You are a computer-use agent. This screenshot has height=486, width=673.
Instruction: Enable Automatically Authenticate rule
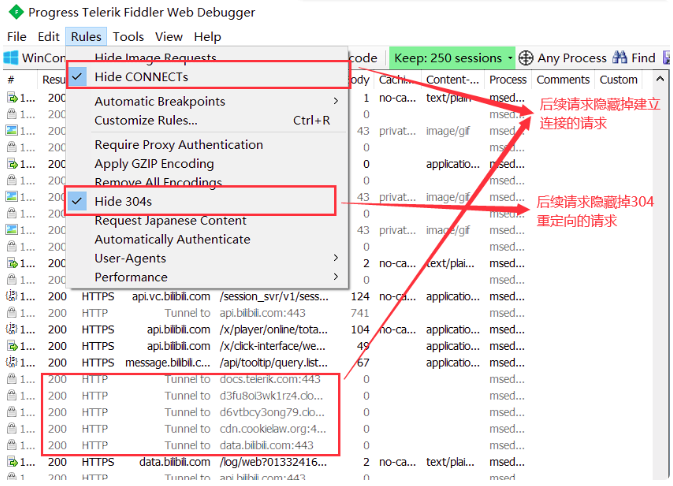[x=208, y=239]
